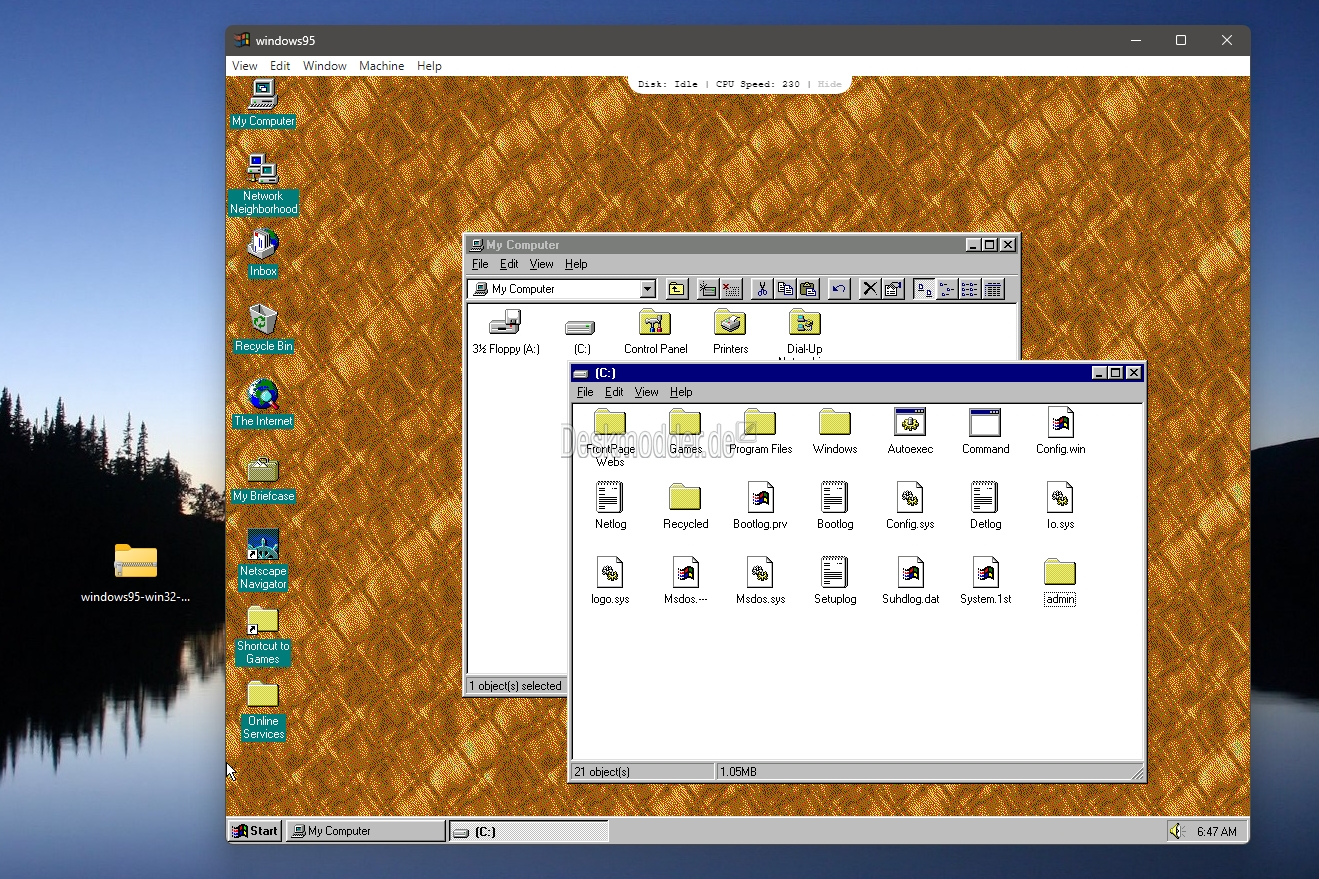The width and height of the screenshot is (1319, 879).
Task: Select the Setuplog file
Action: click(835, 581)
